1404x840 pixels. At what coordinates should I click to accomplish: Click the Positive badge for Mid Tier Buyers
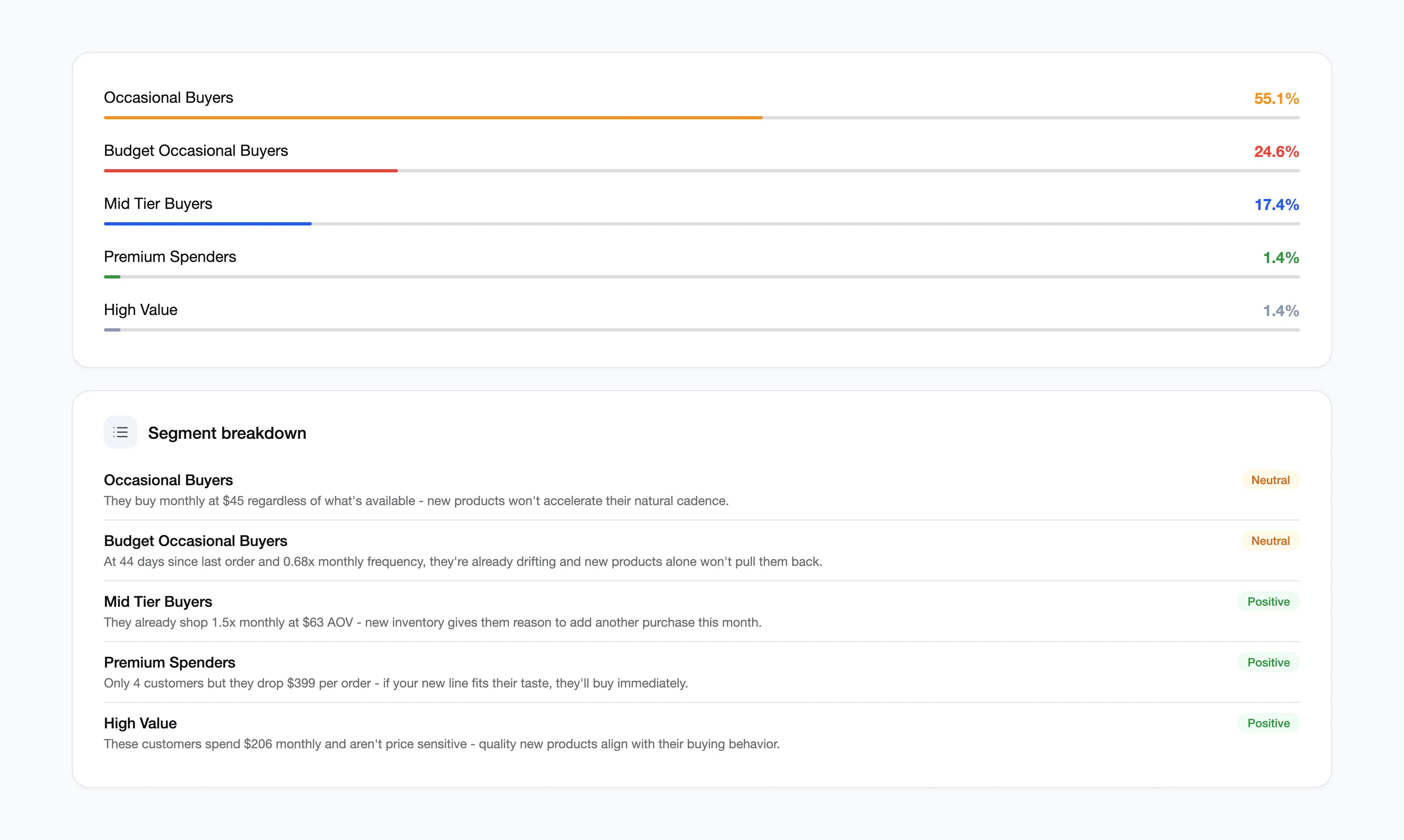[1269, 602]
